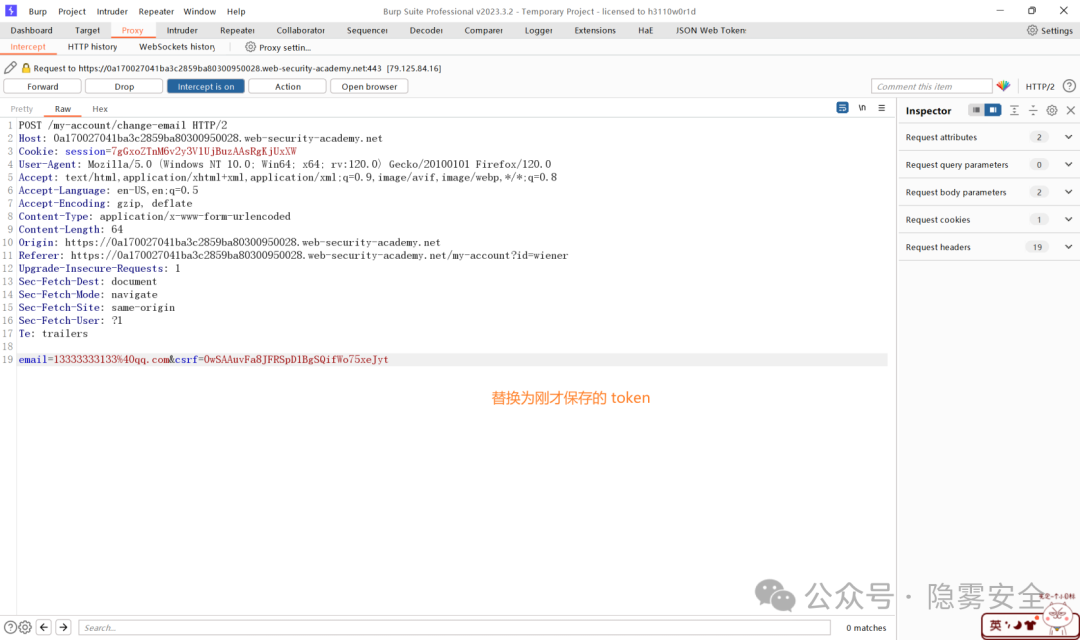1080x640 pixels.
Task: Close the Inspector panel
Action: click(1070, 110)
